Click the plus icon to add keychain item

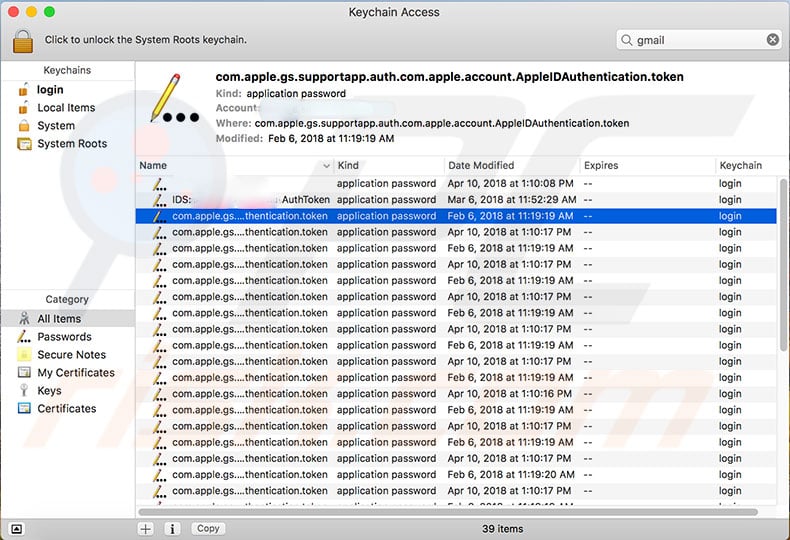point(146,528)
